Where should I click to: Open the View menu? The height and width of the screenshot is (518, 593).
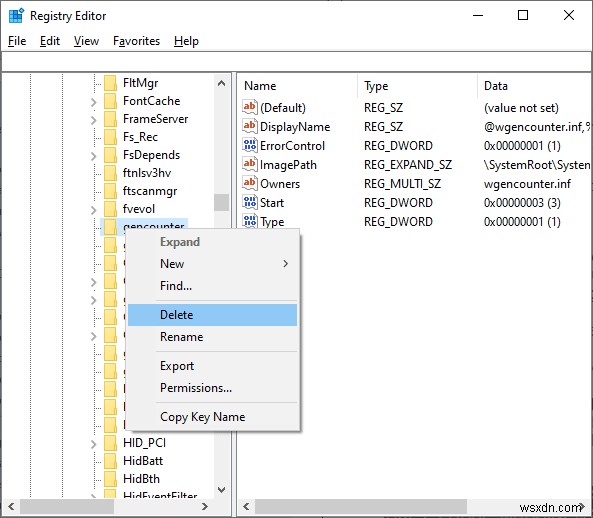tap(86, 41)
